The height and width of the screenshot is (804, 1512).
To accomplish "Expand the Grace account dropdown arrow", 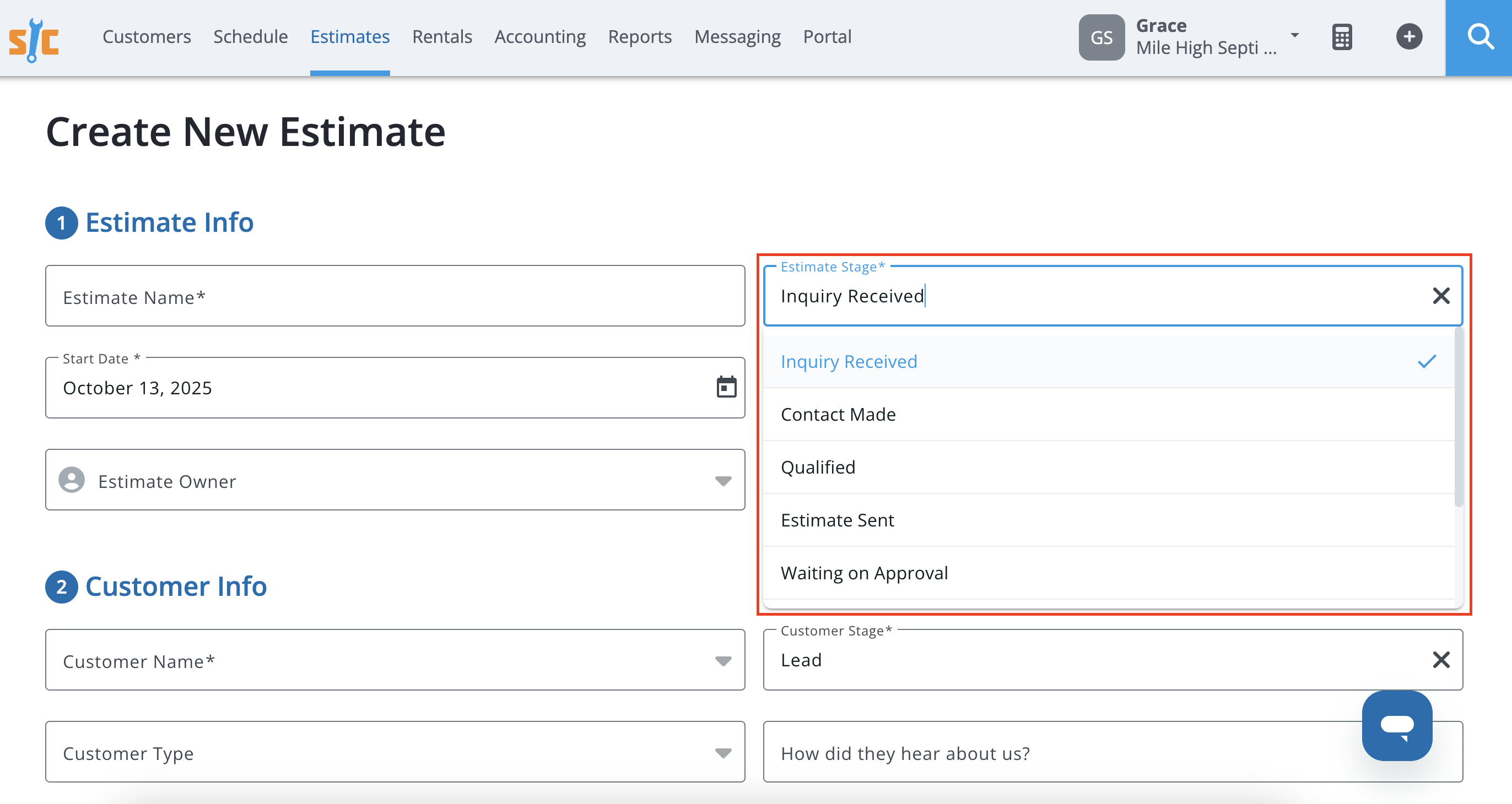I will coord(1294,35).
